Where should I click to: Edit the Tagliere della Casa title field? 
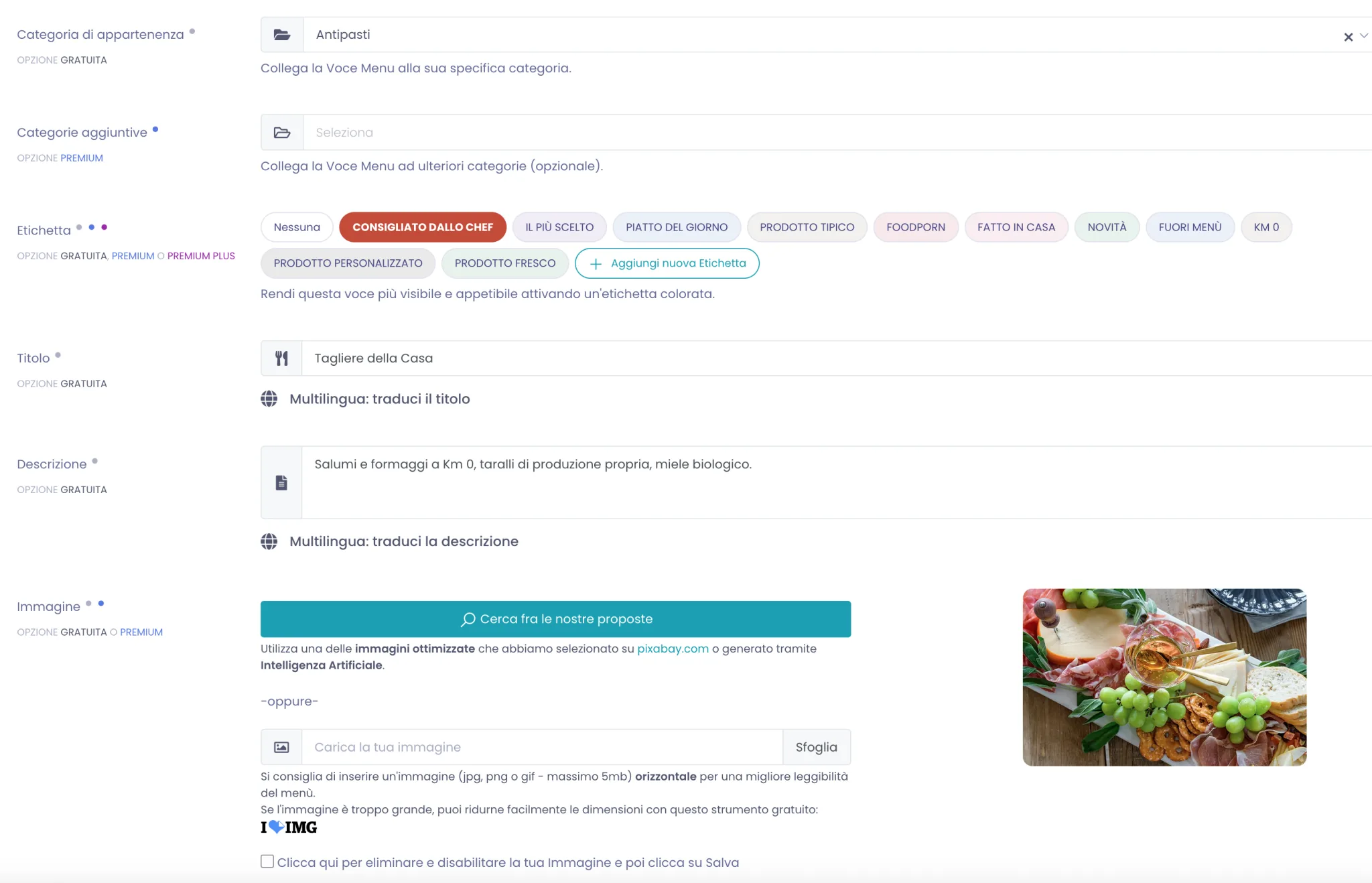point(837,358)
